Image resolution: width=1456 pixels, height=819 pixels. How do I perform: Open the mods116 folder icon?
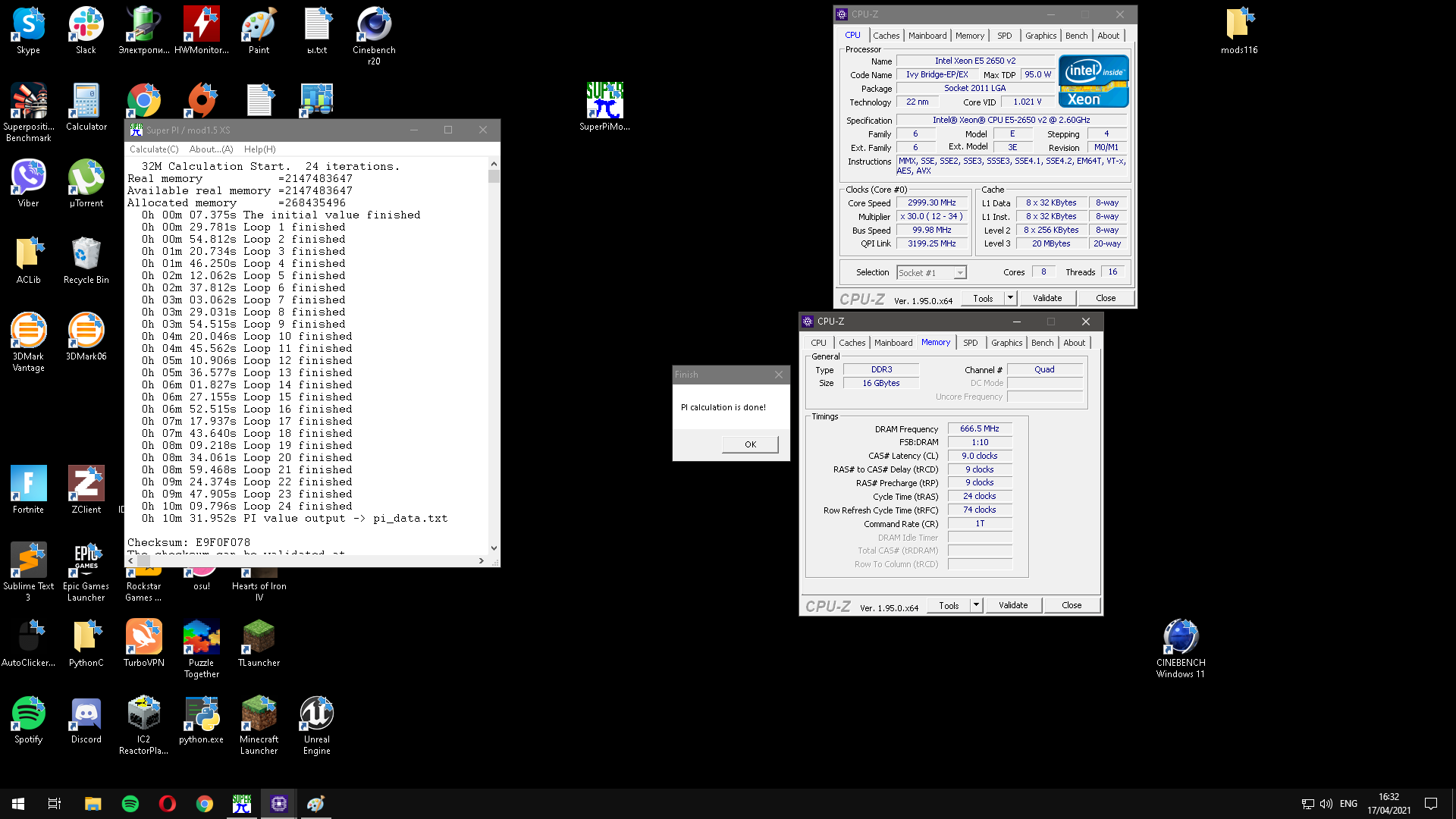[1239, 30]
